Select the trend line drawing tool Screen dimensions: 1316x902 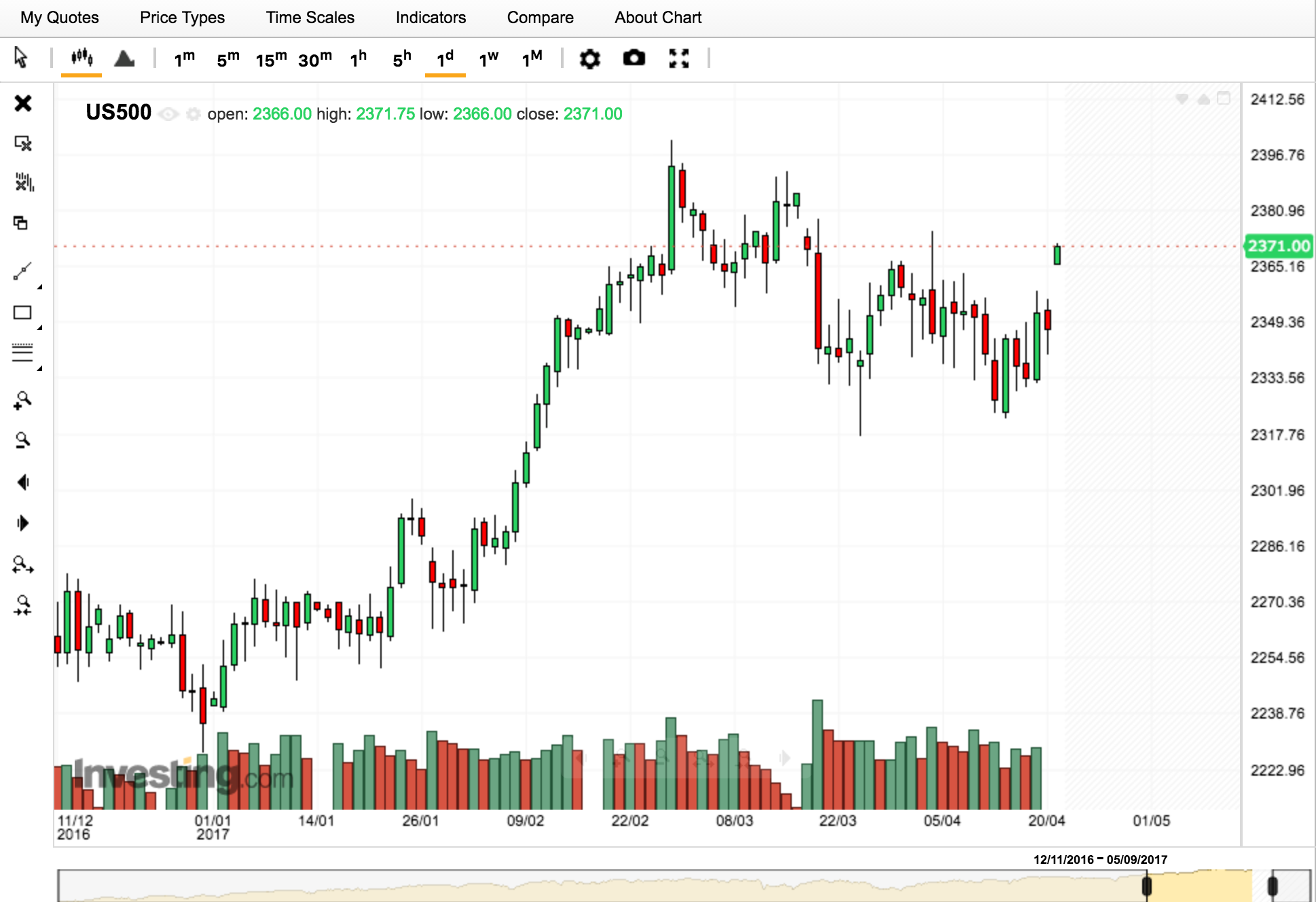point(22,271)
